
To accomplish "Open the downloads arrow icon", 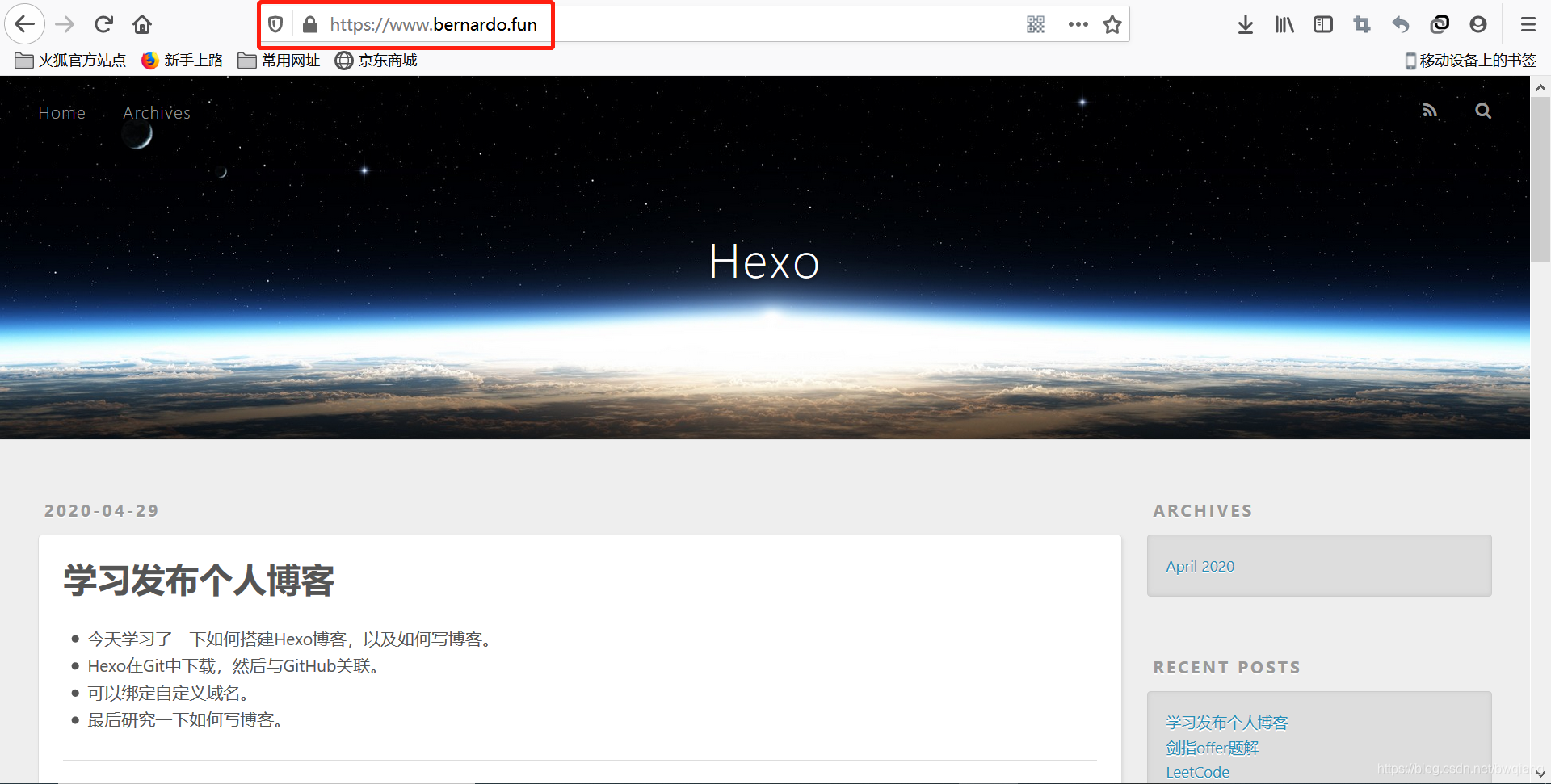I will coord(1246,24).
